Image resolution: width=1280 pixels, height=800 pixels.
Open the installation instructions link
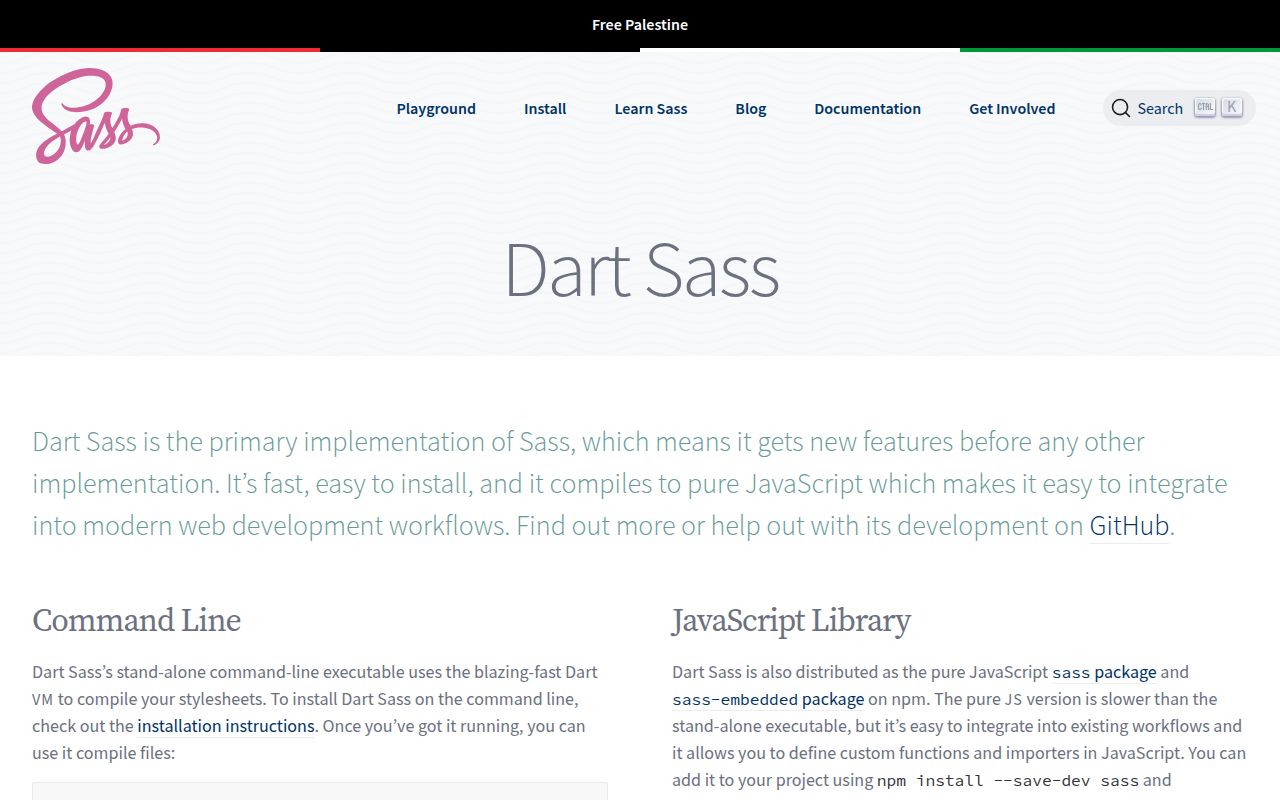226,726
